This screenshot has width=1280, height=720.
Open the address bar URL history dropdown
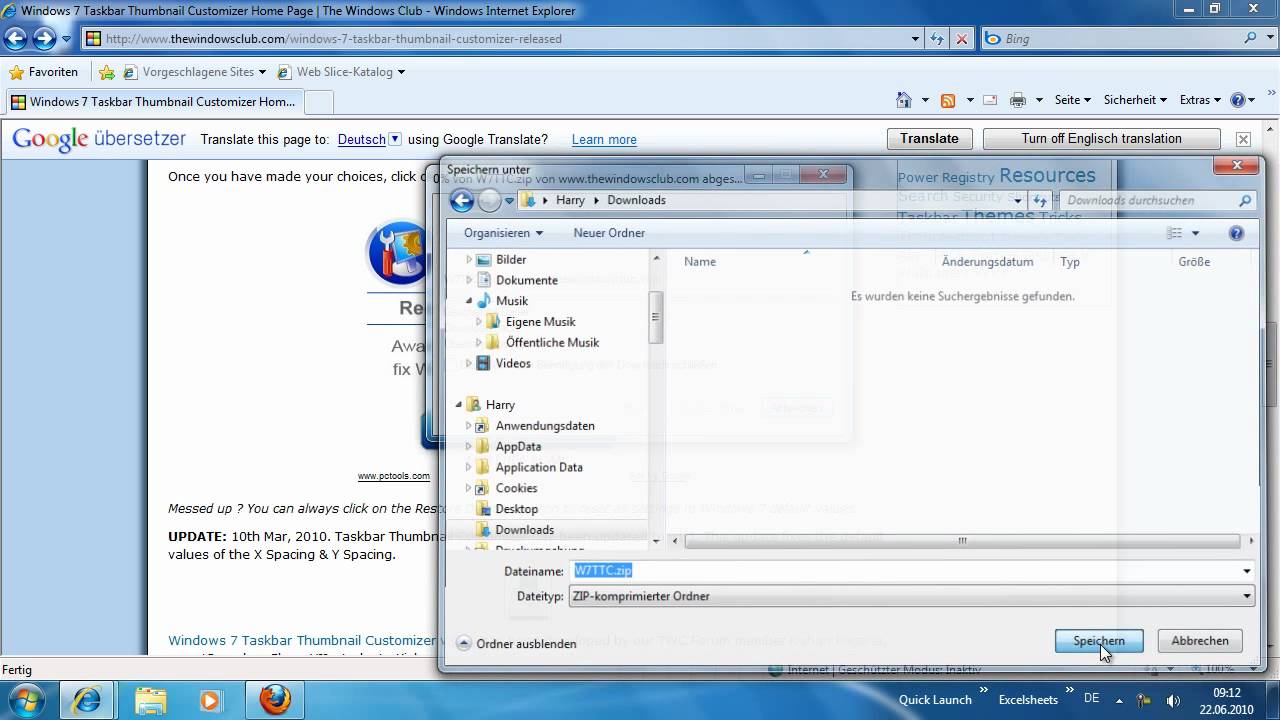916,39
